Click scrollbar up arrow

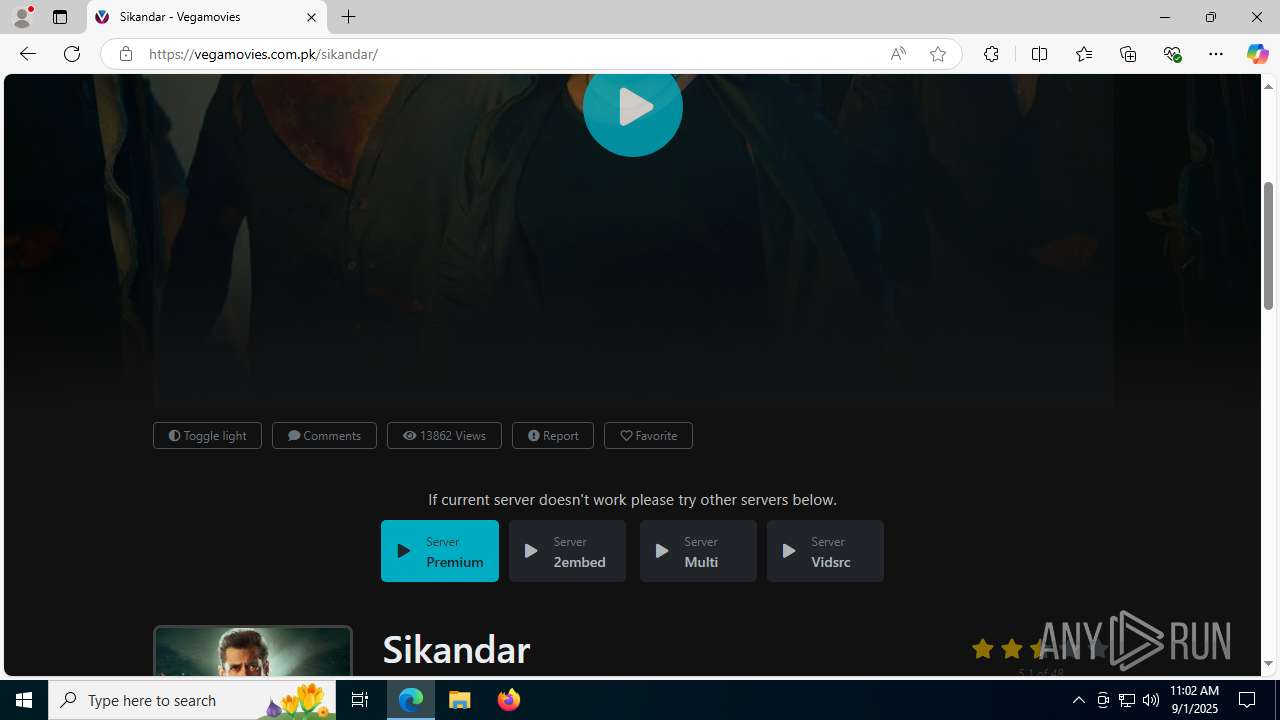(1268, 85)
